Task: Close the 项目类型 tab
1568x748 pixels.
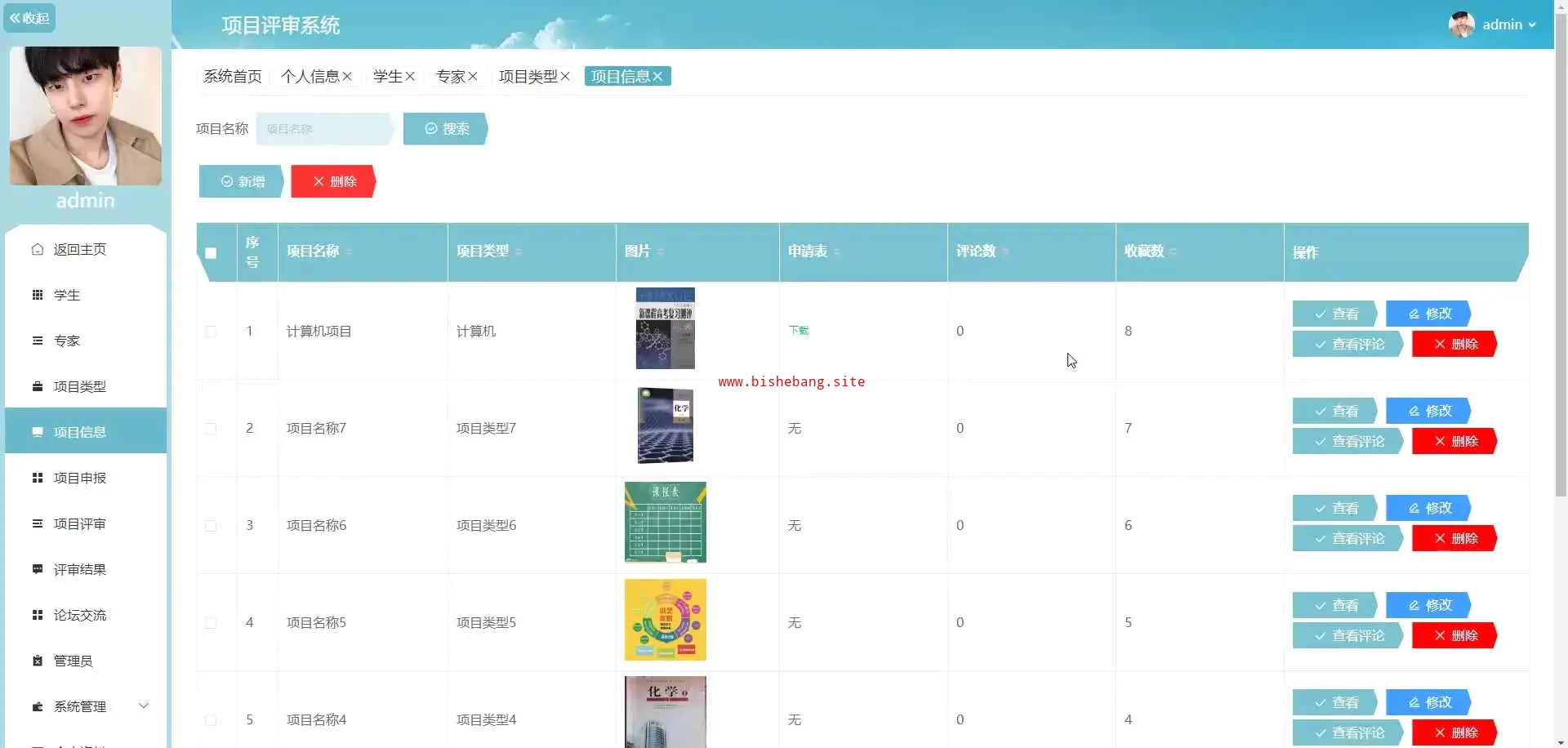Action: tap(565, 77)
